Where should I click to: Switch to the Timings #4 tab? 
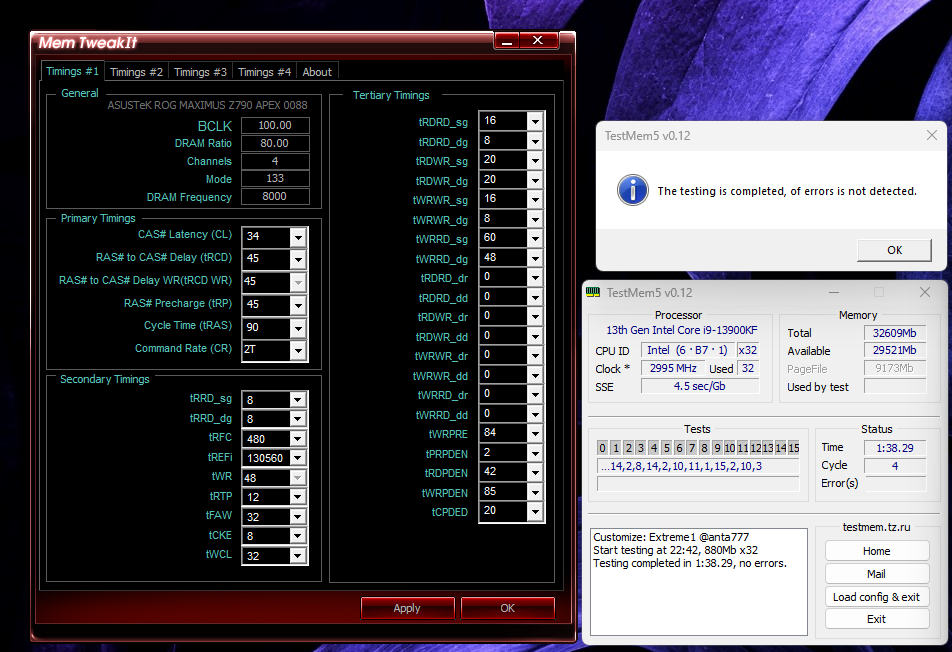point(264,72)
